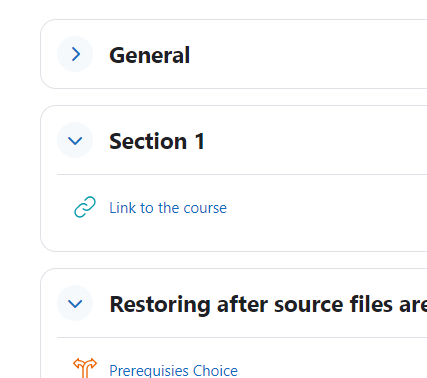Click empty area below Link to the course
427x378 pixels.
pyautogui.click(x=233, y=235)
